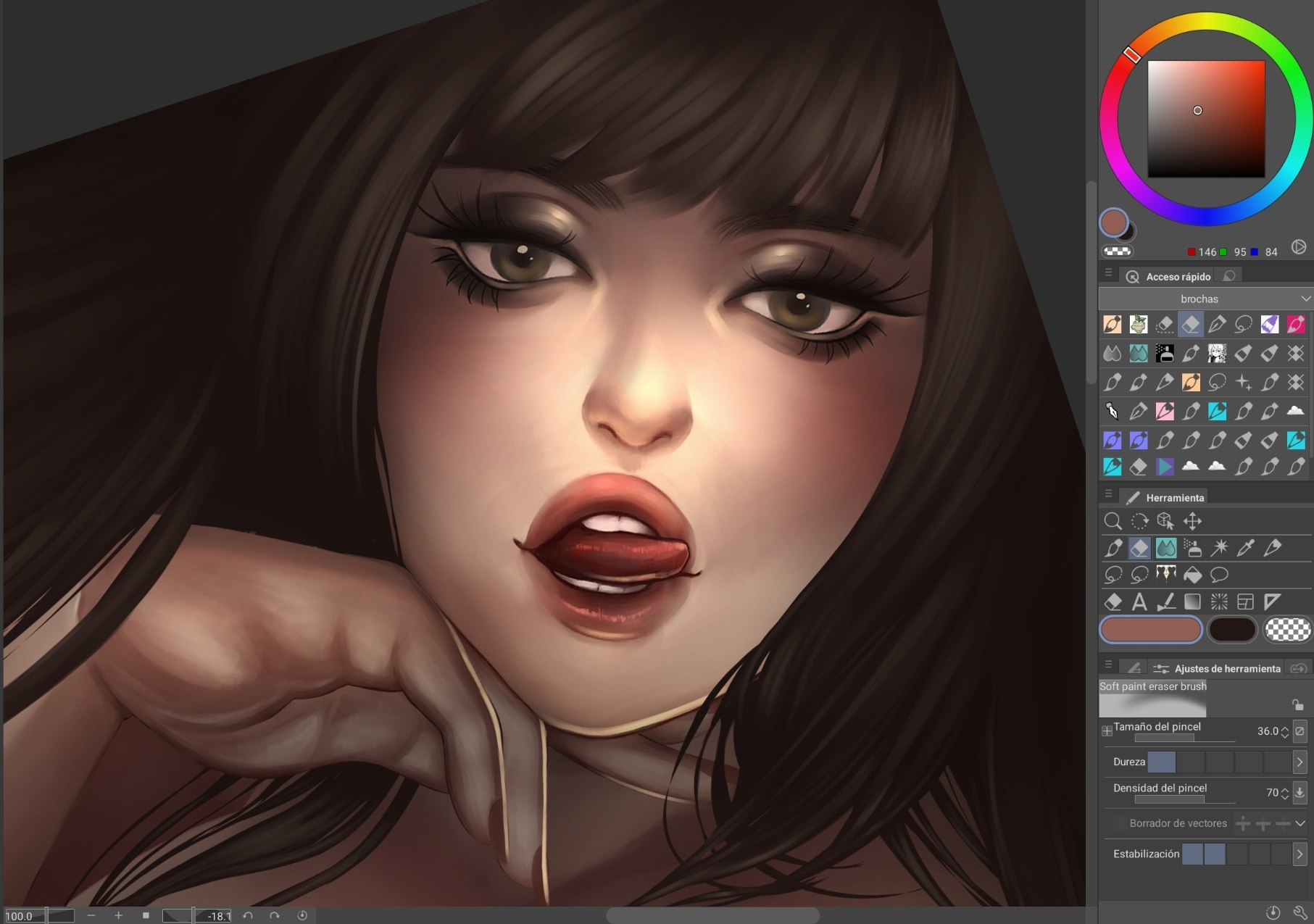
Task: Toggle the tool lock padlock icon
Action: (x=1298, y=704)
